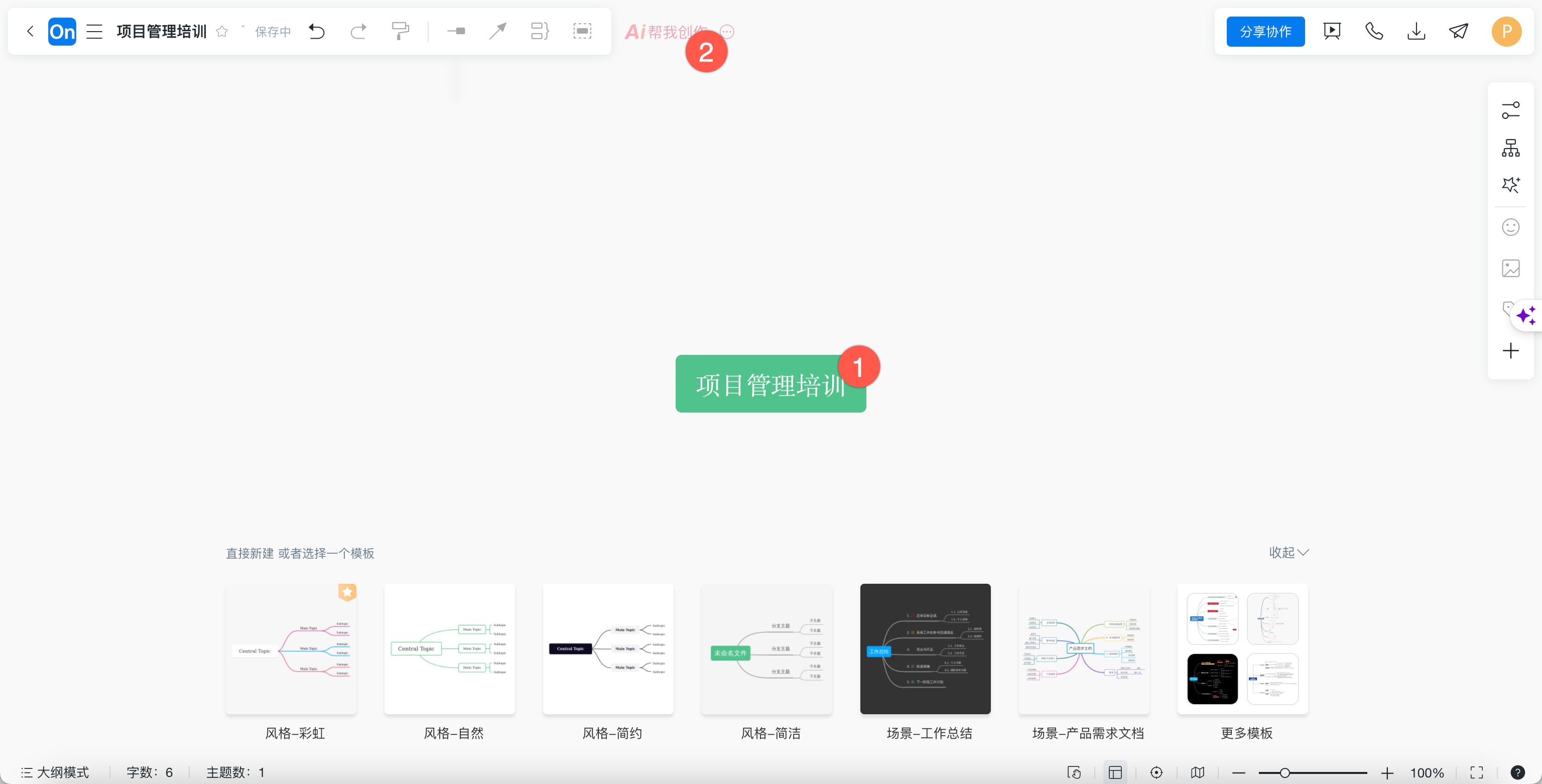The width and height of the screenshot is (1542, 784).
Task: Open the user avatar P menu
Action: coord(1507,31)
